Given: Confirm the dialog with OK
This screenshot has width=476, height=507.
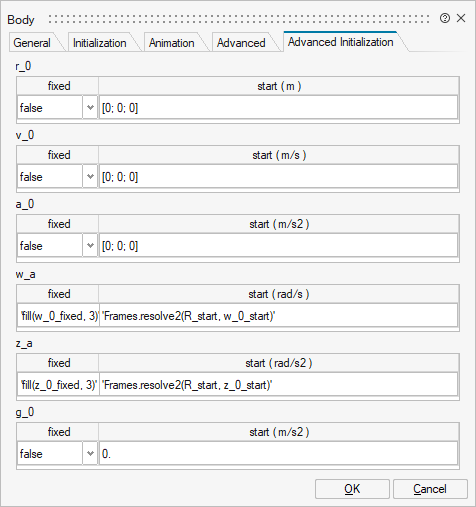Looking at the screenshot, I should coord(352,489).
